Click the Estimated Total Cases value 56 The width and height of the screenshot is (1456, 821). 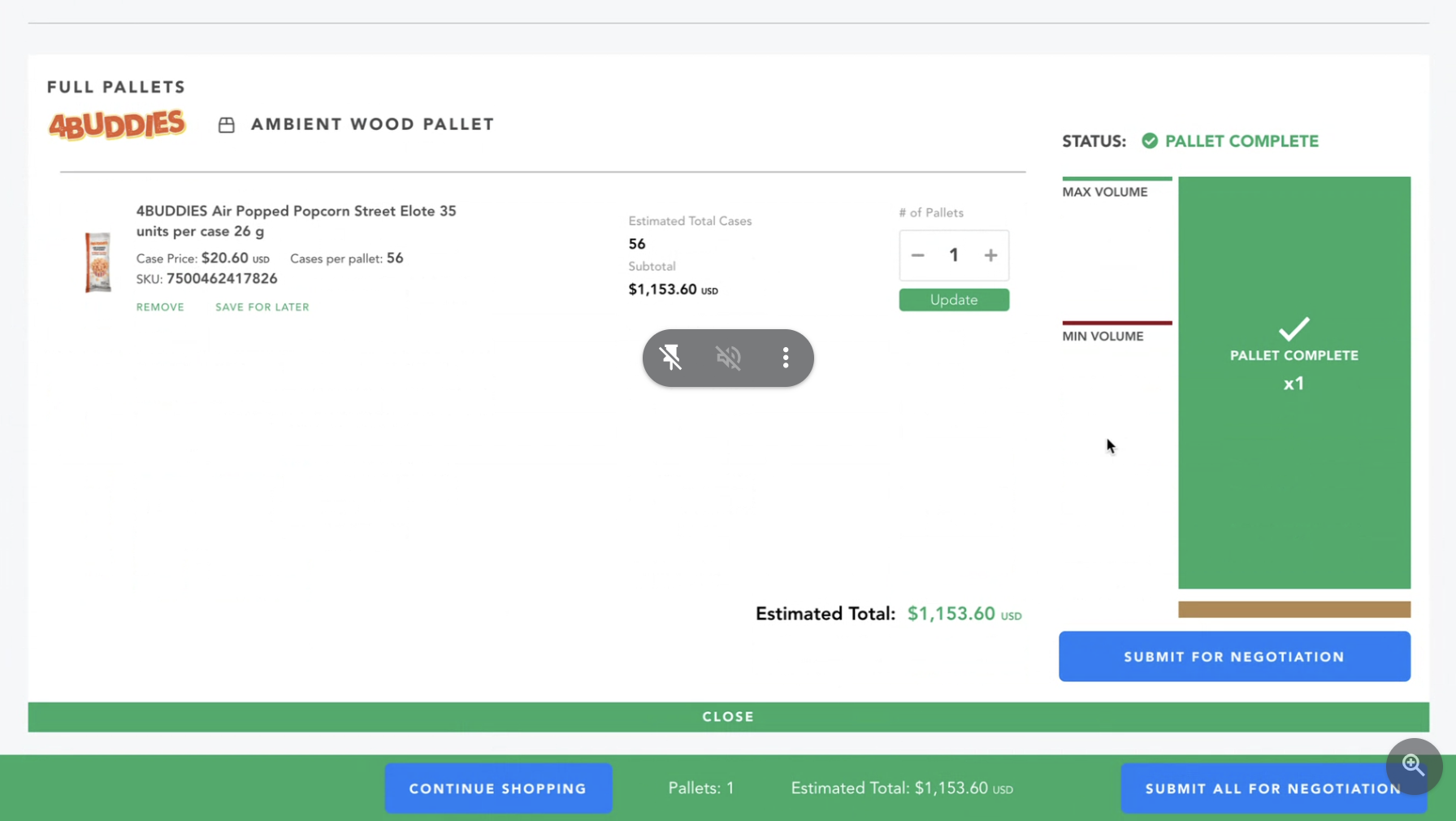point(637,244)
